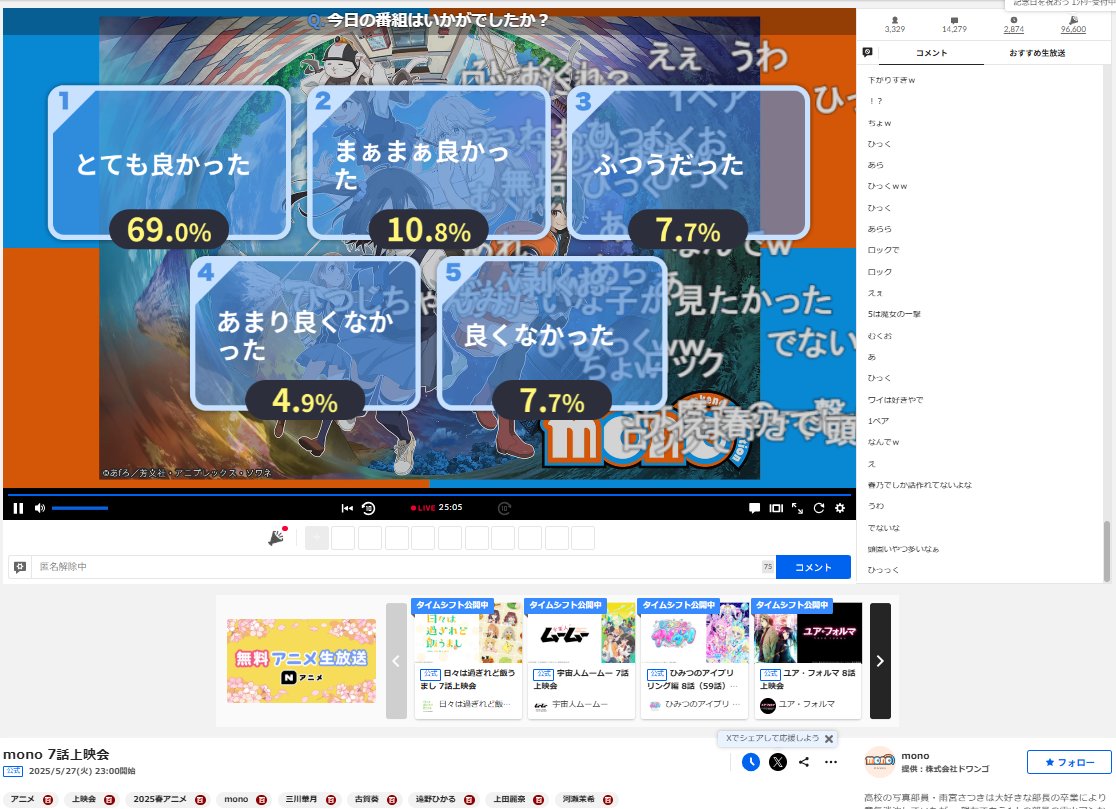Switch to the おすすめ生放送 tab
The image size is (1116, 809).
click(x=1037, y=53)
